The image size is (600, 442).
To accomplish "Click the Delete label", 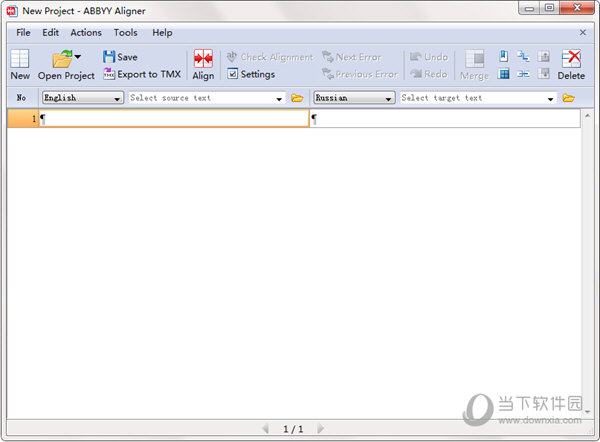I will (571, 76).
